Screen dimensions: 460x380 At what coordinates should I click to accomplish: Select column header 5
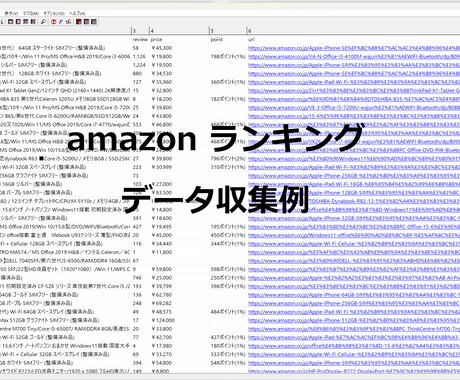click(228, 31)
